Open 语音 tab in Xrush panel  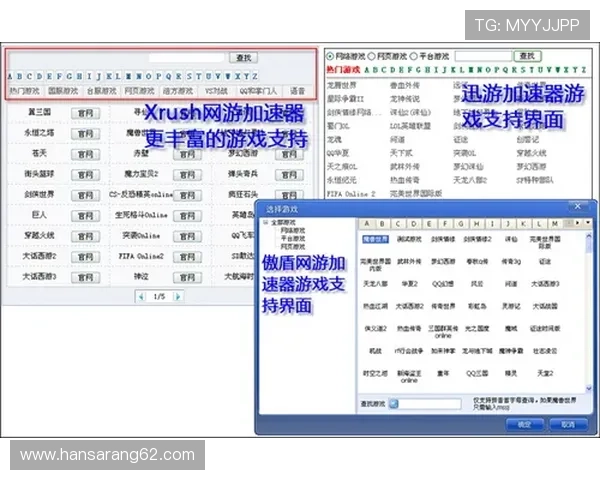(297, 91)
